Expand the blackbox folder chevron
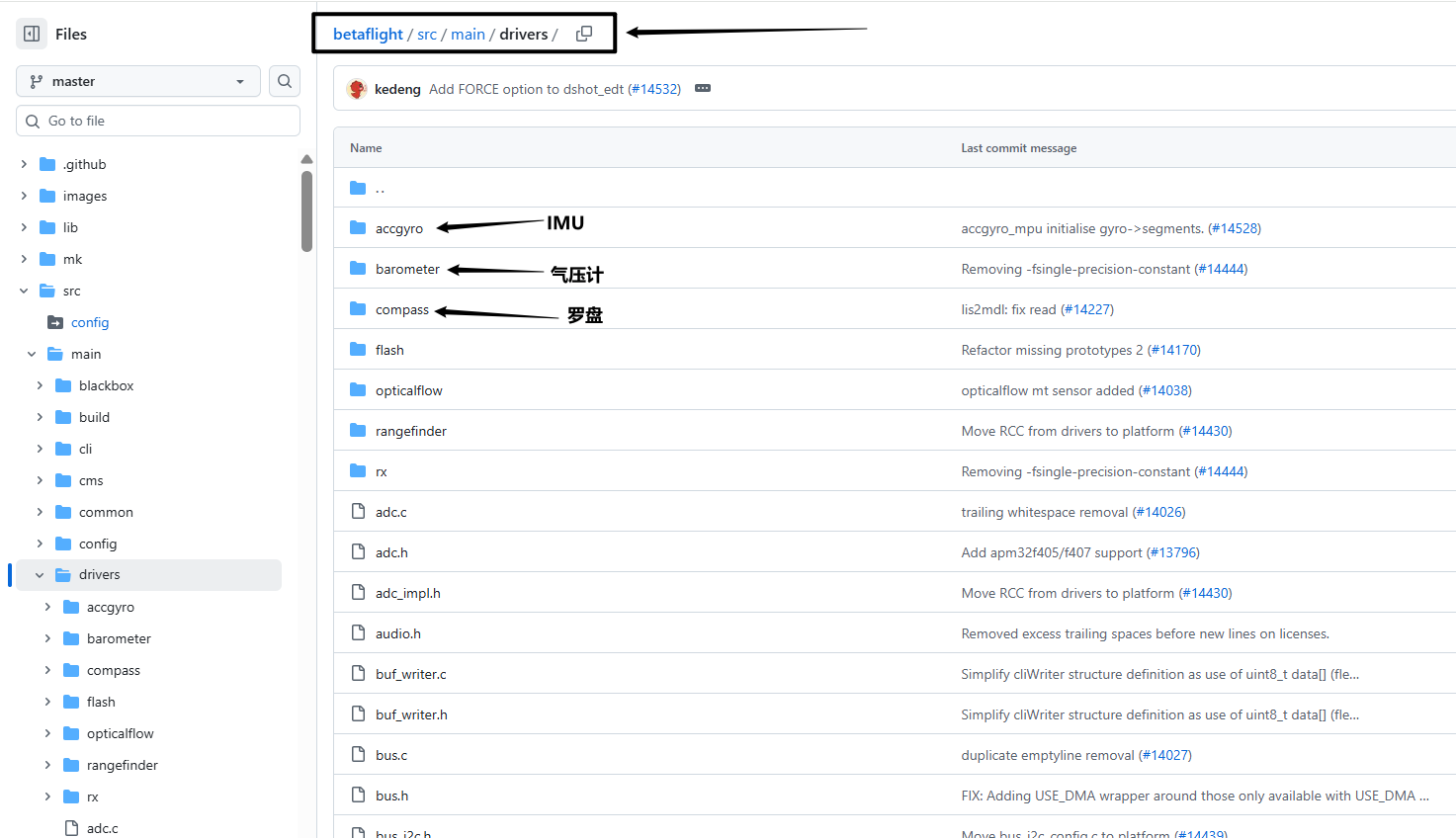 tap(40, 385)
